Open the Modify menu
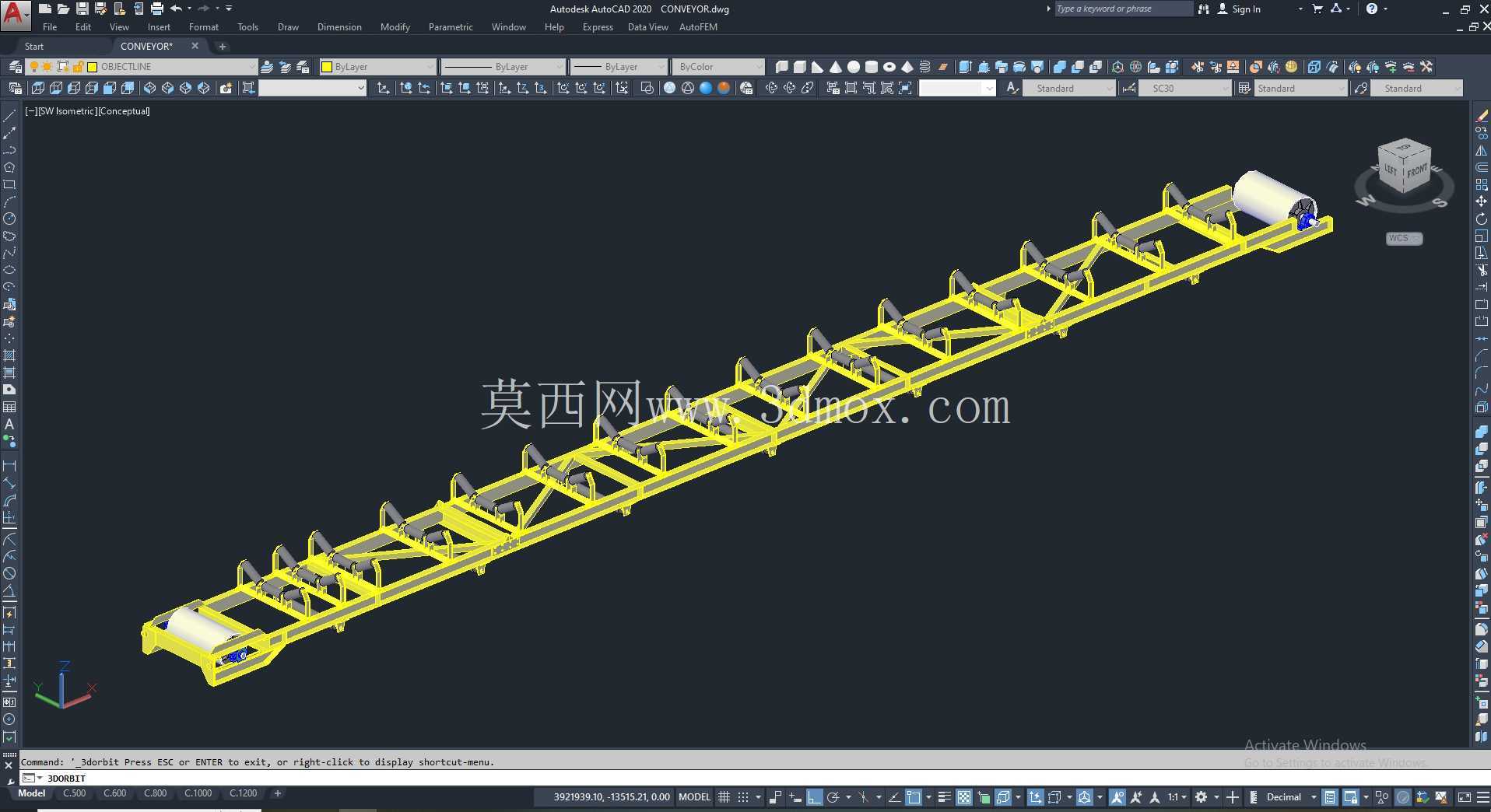 coord(395,27)
